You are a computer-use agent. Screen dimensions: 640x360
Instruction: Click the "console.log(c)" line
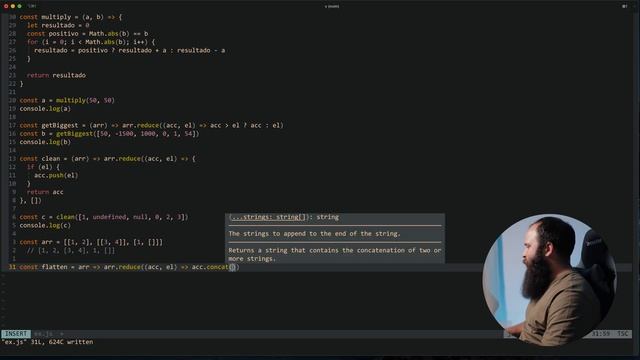point(45,225)
